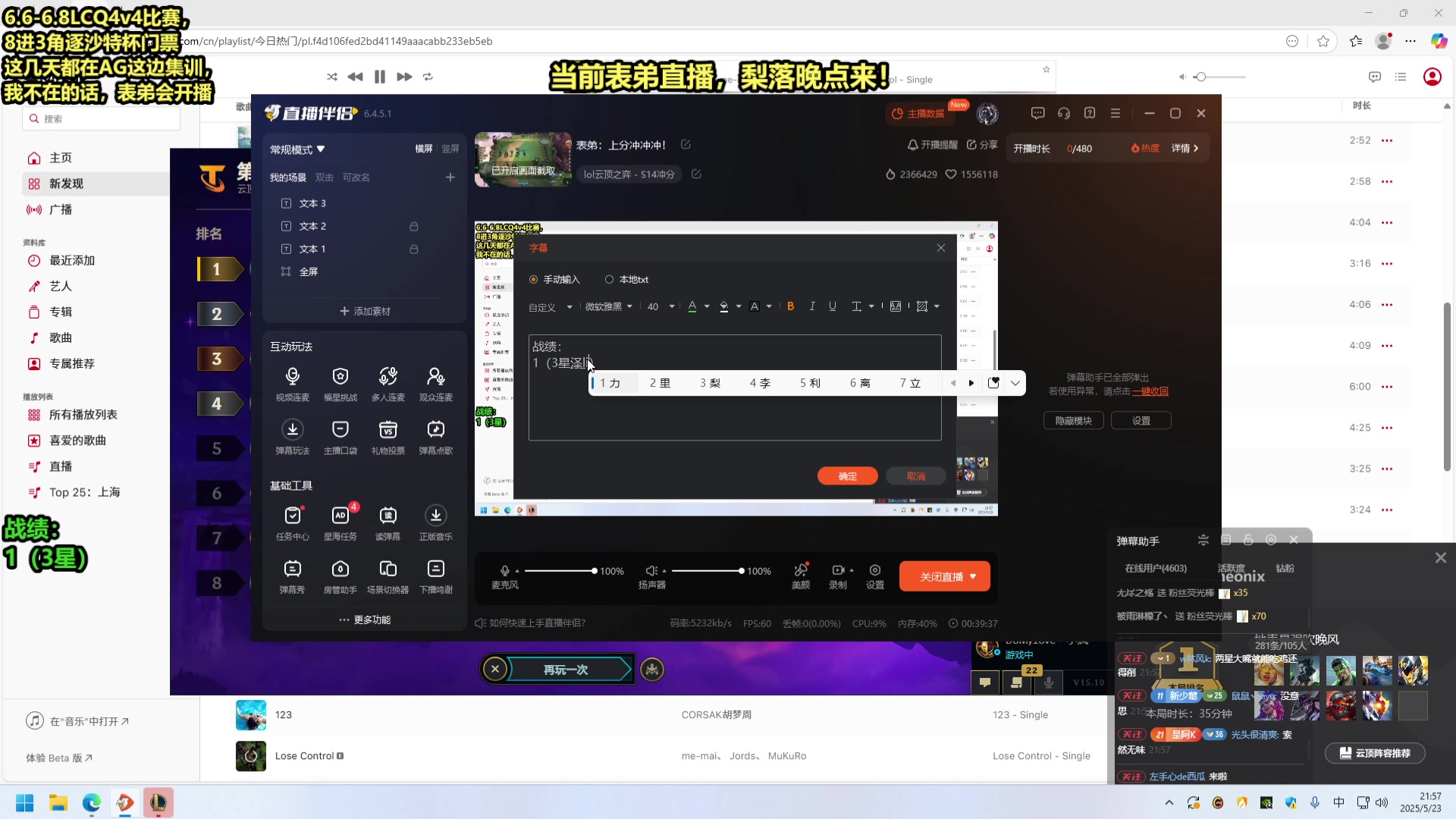
Task: Toggle lock on 文本 2 layer
Action: 414,227
